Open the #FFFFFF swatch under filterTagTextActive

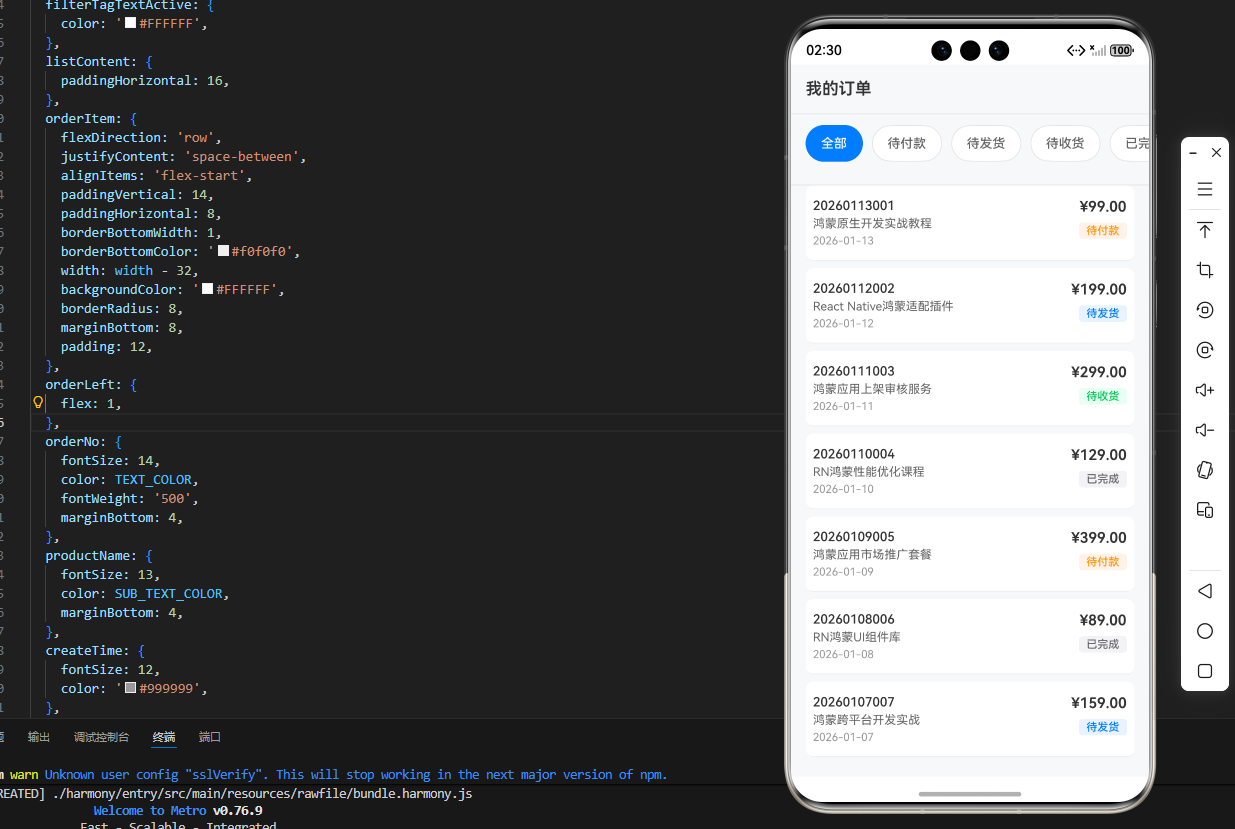click(x=130, y=23)
